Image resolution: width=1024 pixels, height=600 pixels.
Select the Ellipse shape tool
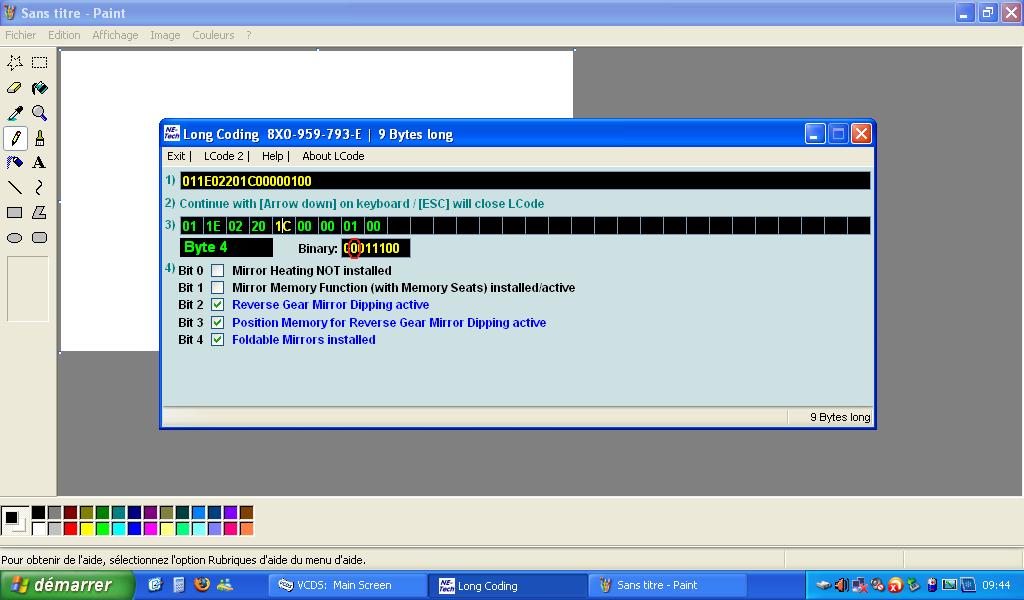pyautogui.click(x=15, y=238)
